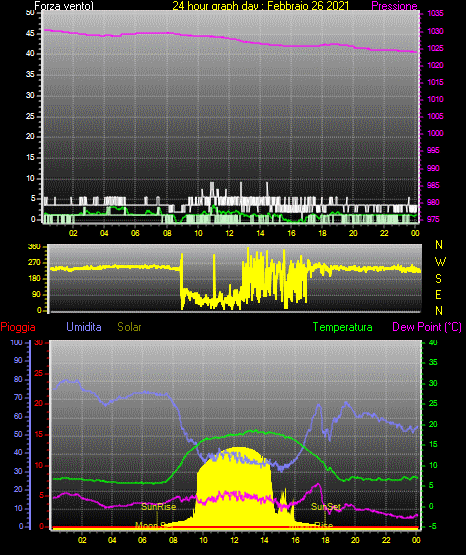
Task: Click the '995' pressure axis value
Action: (433, 150)
